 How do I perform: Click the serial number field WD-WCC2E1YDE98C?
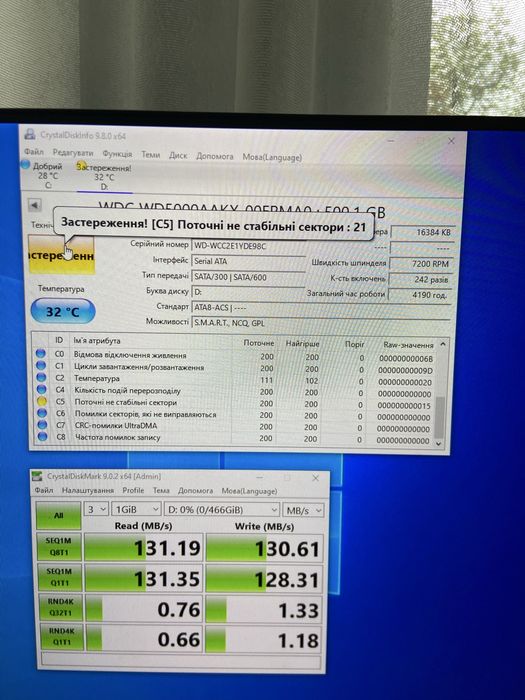[248, 246]
